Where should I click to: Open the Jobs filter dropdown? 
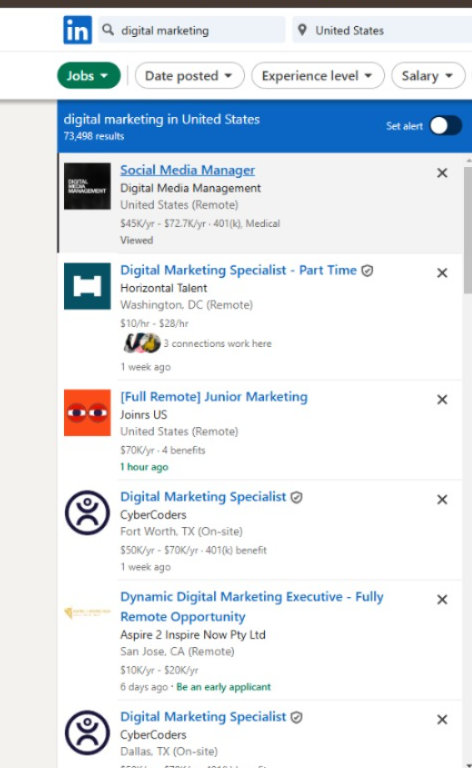tap(89, 75)
